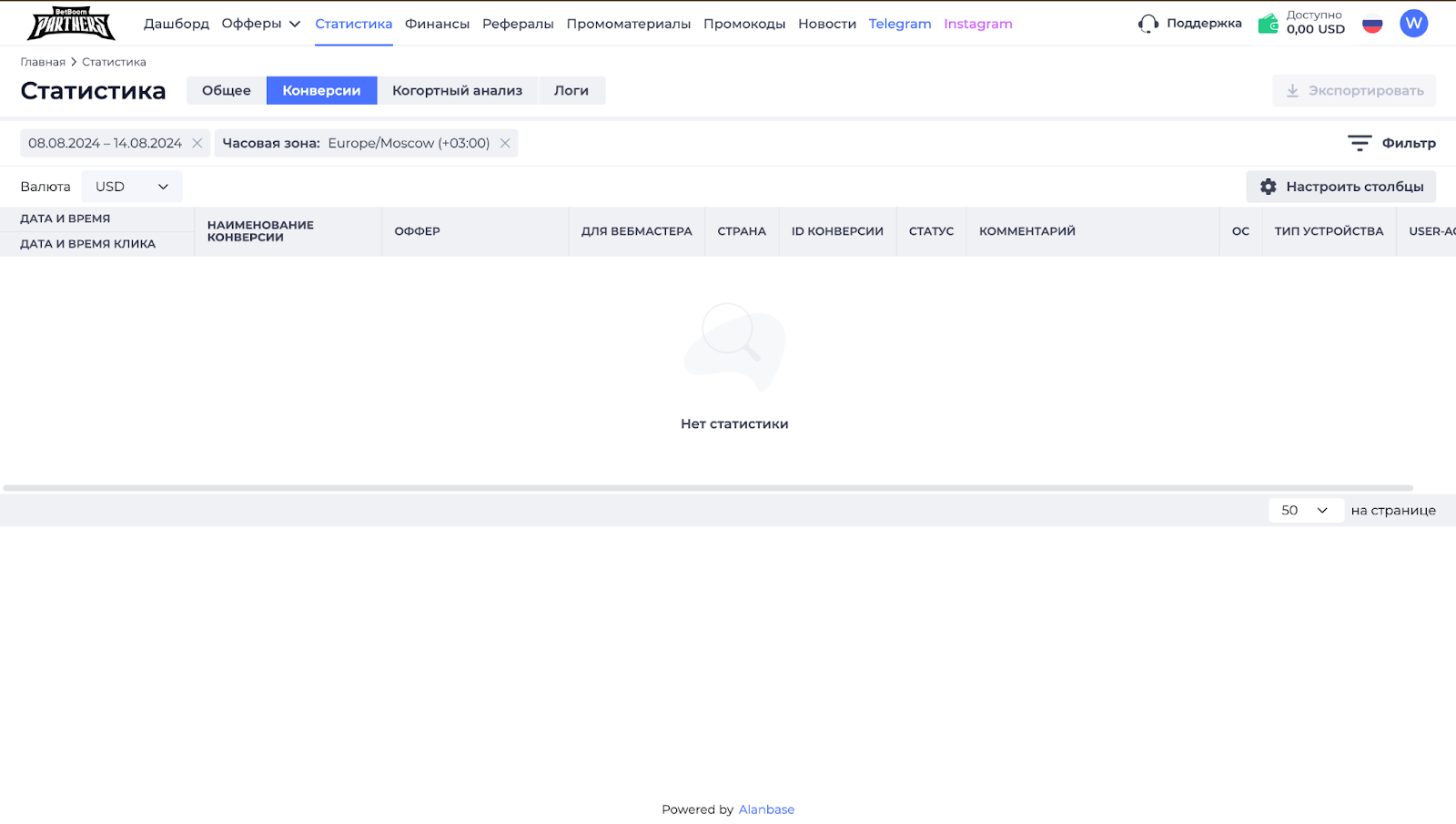The width and height of the screenshot is (1456, 824).
Task: Switch to the Общее tab
Action: click(227, 90)
